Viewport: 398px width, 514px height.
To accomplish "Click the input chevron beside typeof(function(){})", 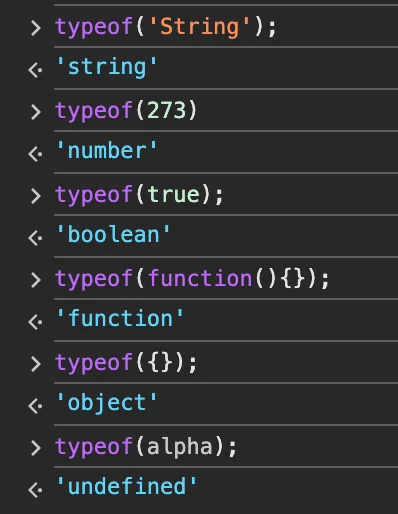I will click(x=35, y=280).
